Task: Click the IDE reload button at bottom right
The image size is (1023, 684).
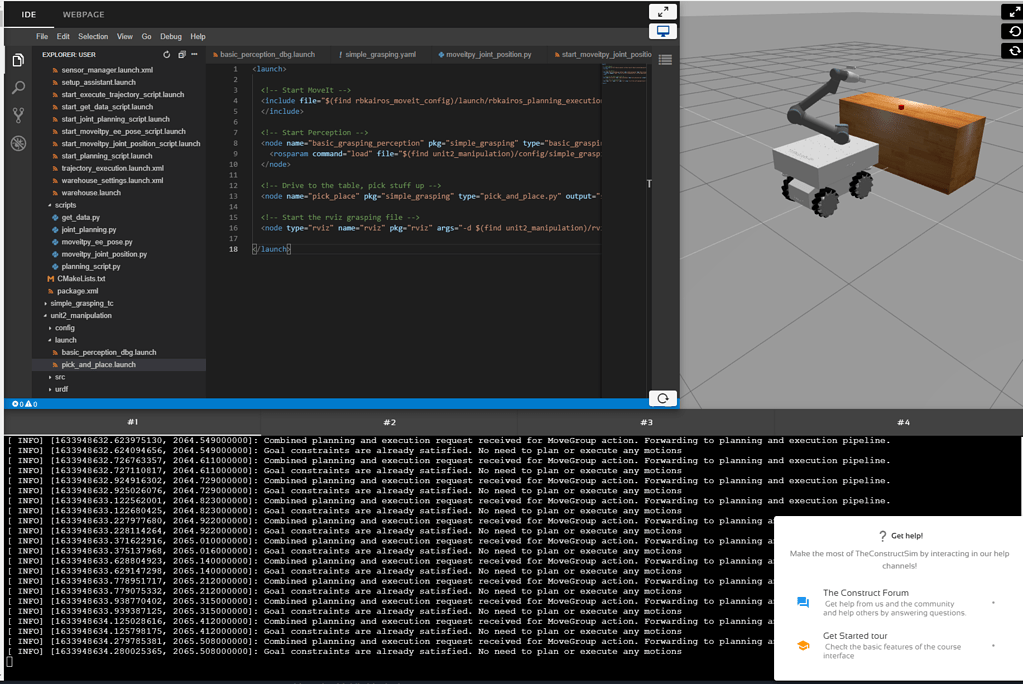Action: (x=662, y=398)
